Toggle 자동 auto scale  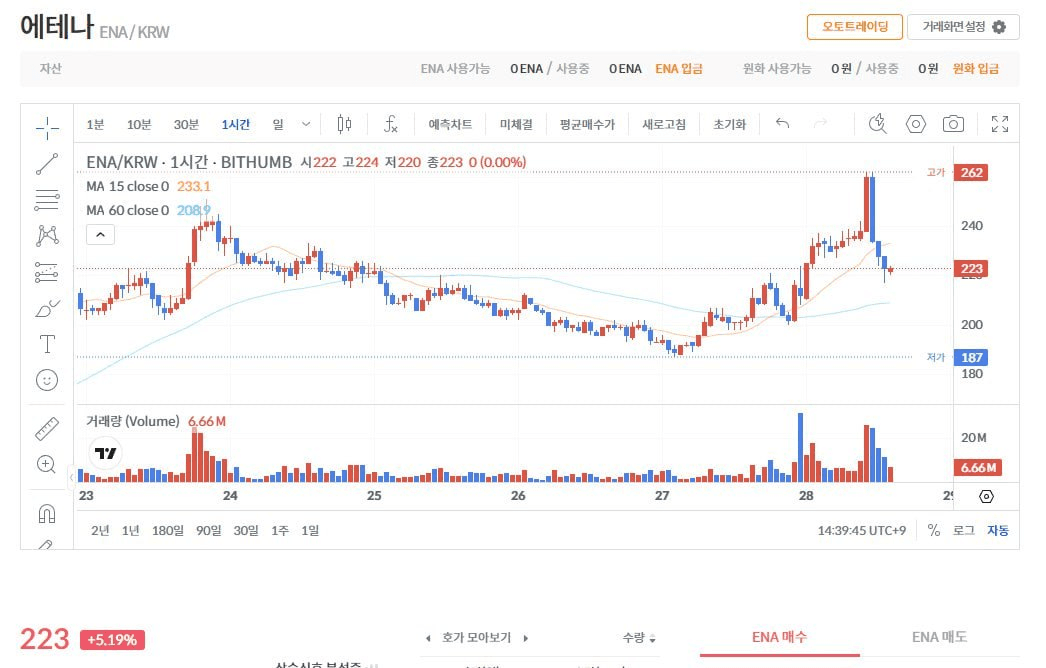(998, 531)
